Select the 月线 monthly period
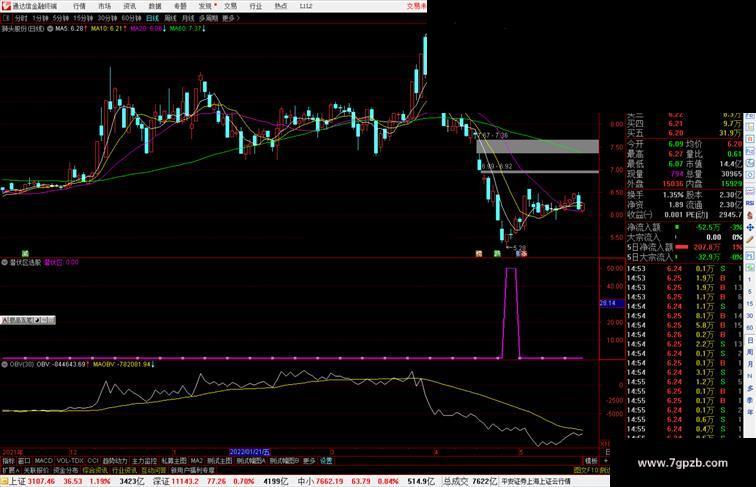Screen dimensions: 756x487 [x=188, y=18]
